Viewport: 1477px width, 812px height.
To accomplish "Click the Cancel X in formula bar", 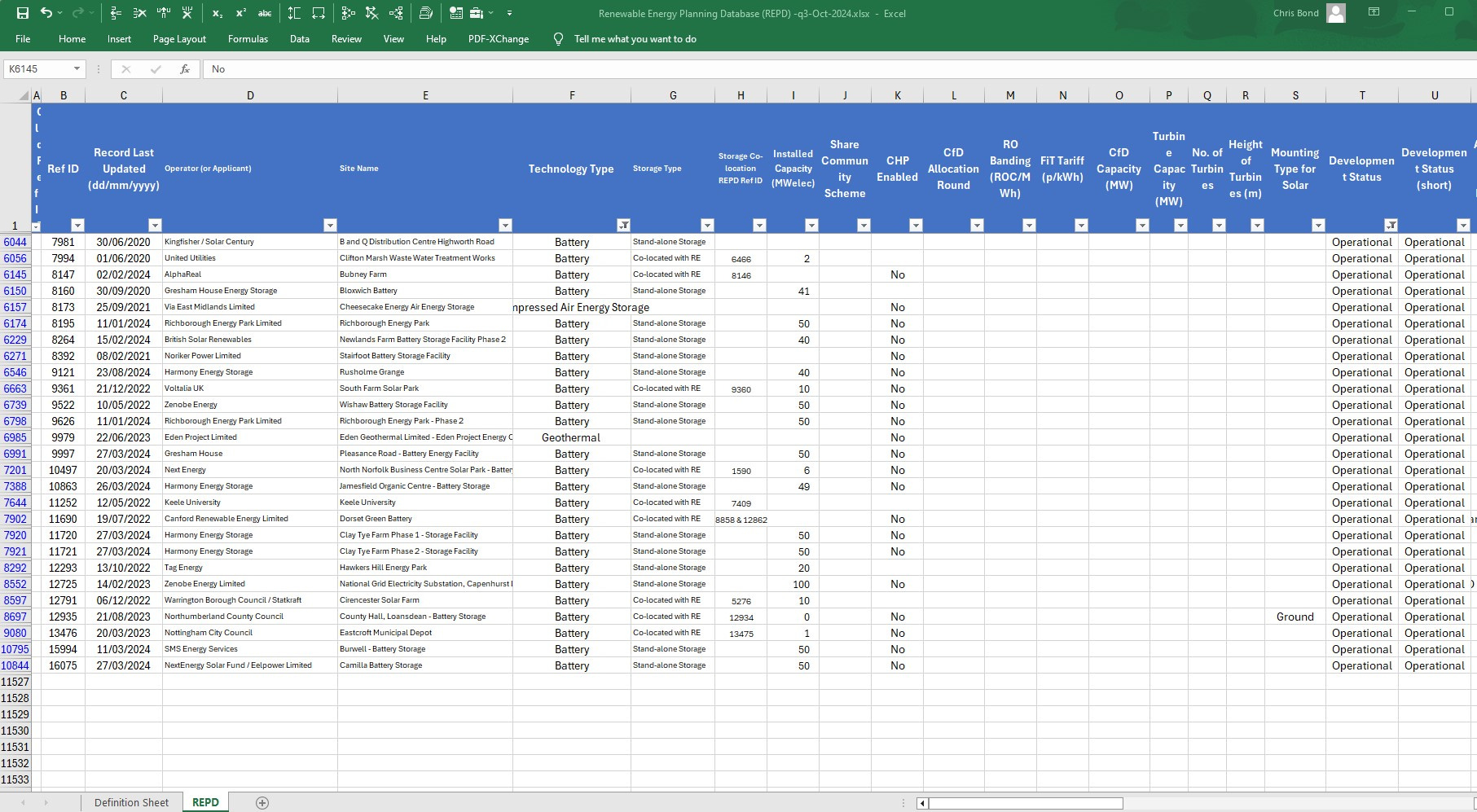I will (125, 69).
